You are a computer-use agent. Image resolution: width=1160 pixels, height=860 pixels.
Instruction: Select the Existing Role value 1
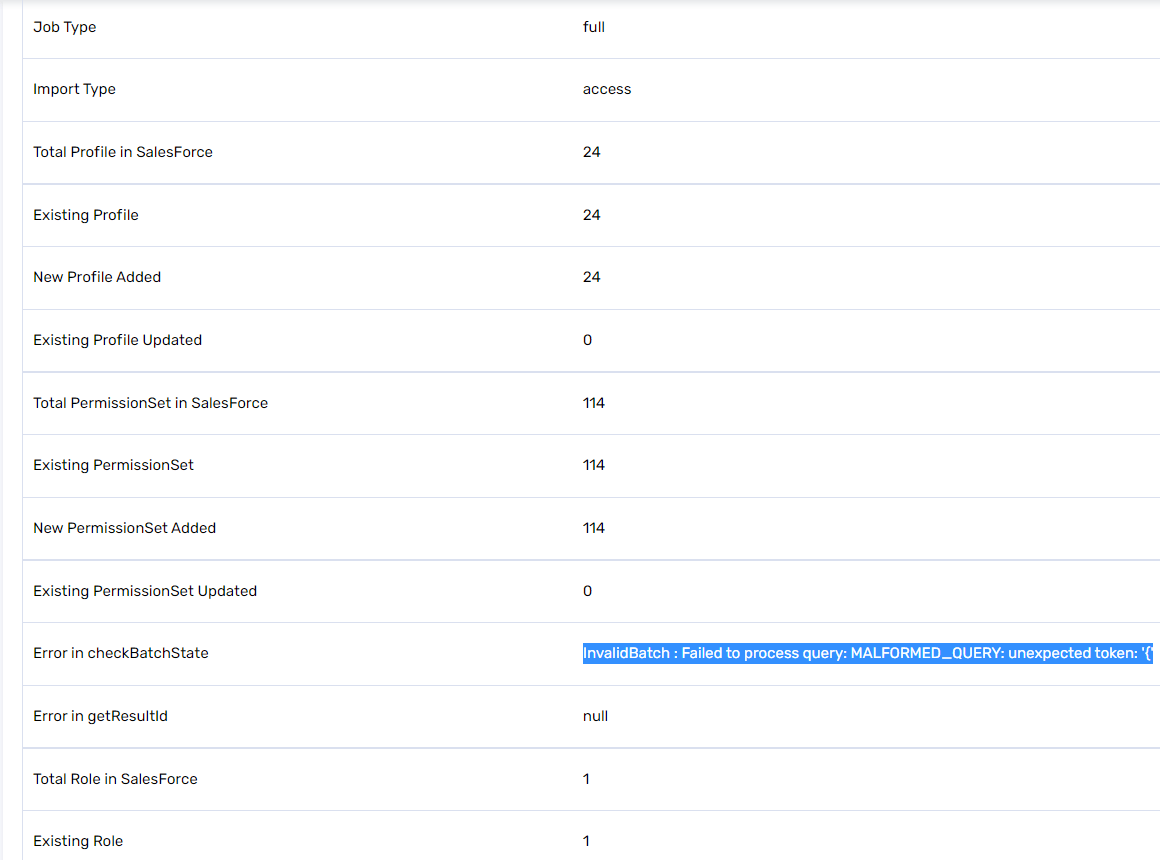[x=587, y=841]
